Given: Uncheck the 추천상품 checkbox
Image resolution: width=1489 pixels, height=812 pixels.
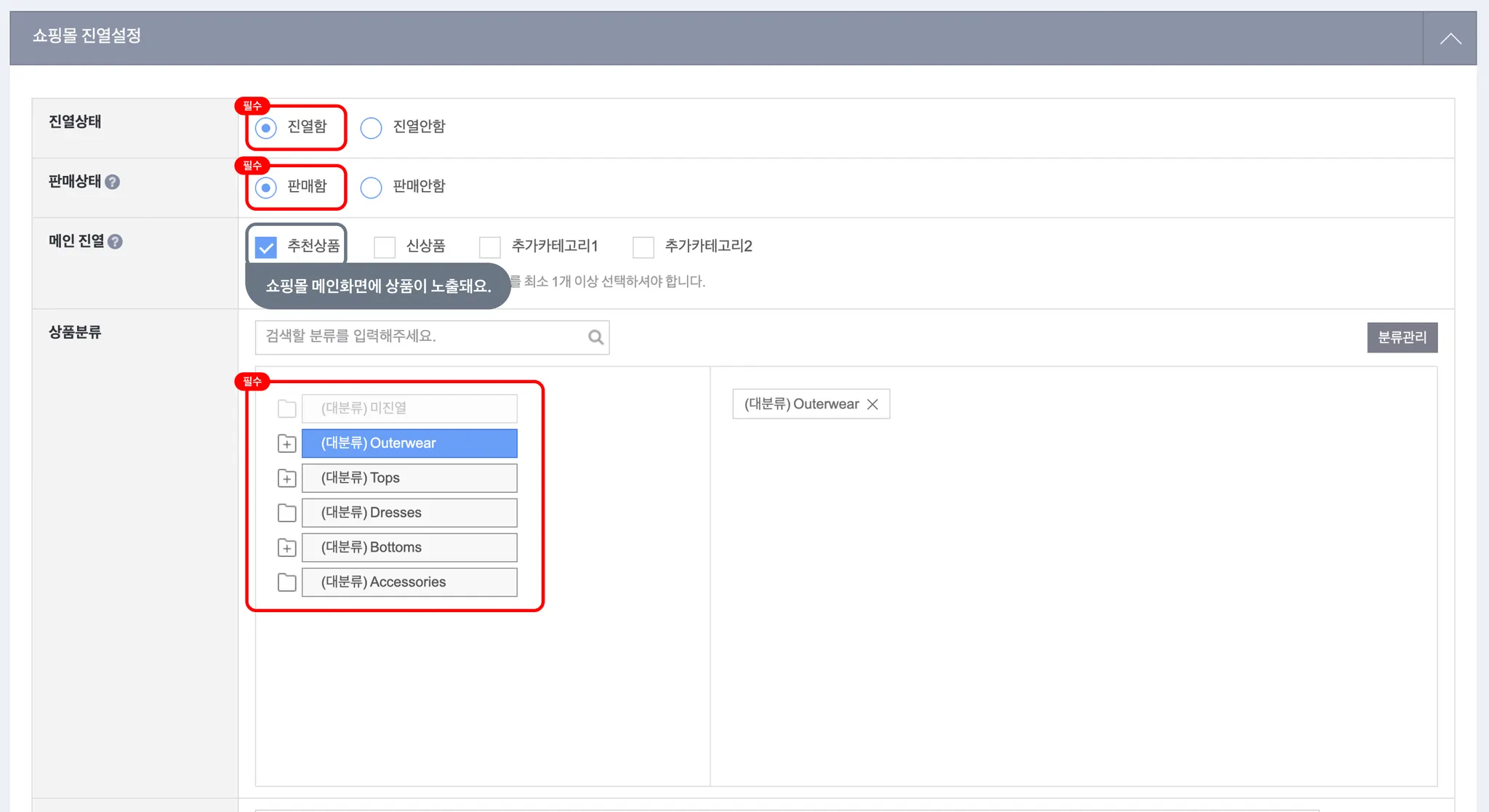Looking at the screenshot, I should click(x=266, y=247).
